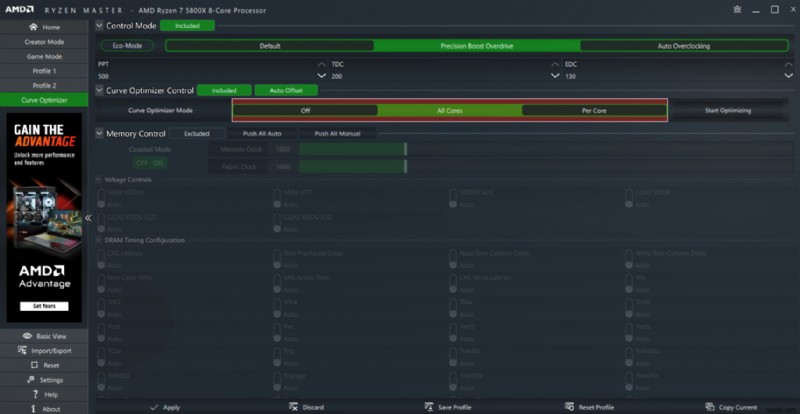Open Profile 1
800x414 pixels.
click(44, 71)
